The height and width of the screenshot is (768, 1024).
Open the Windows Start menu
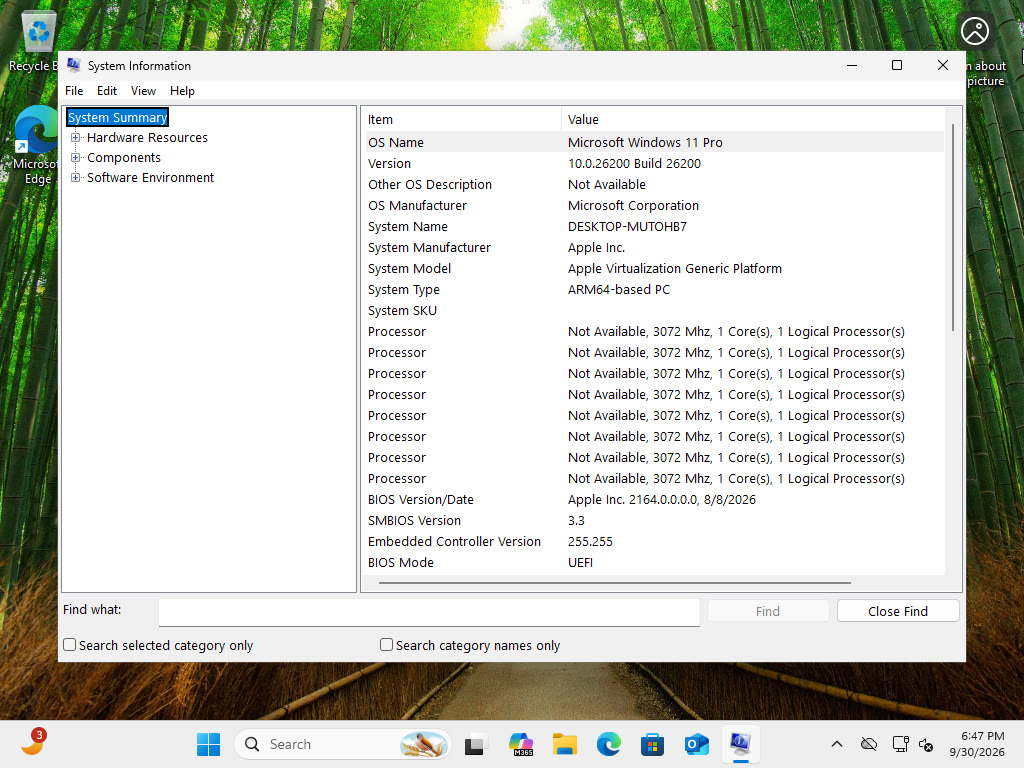coord(208,744)
